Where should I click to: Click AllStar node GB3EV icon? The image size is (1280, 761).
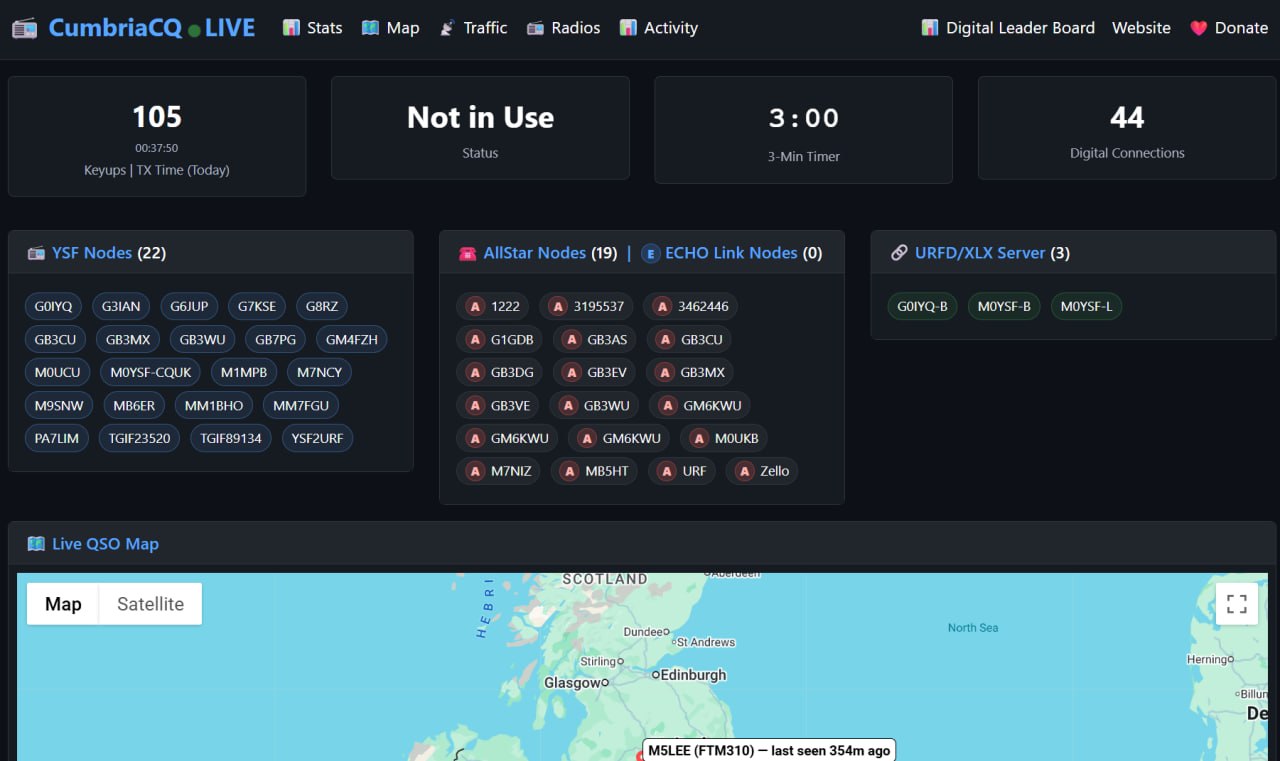572,373
